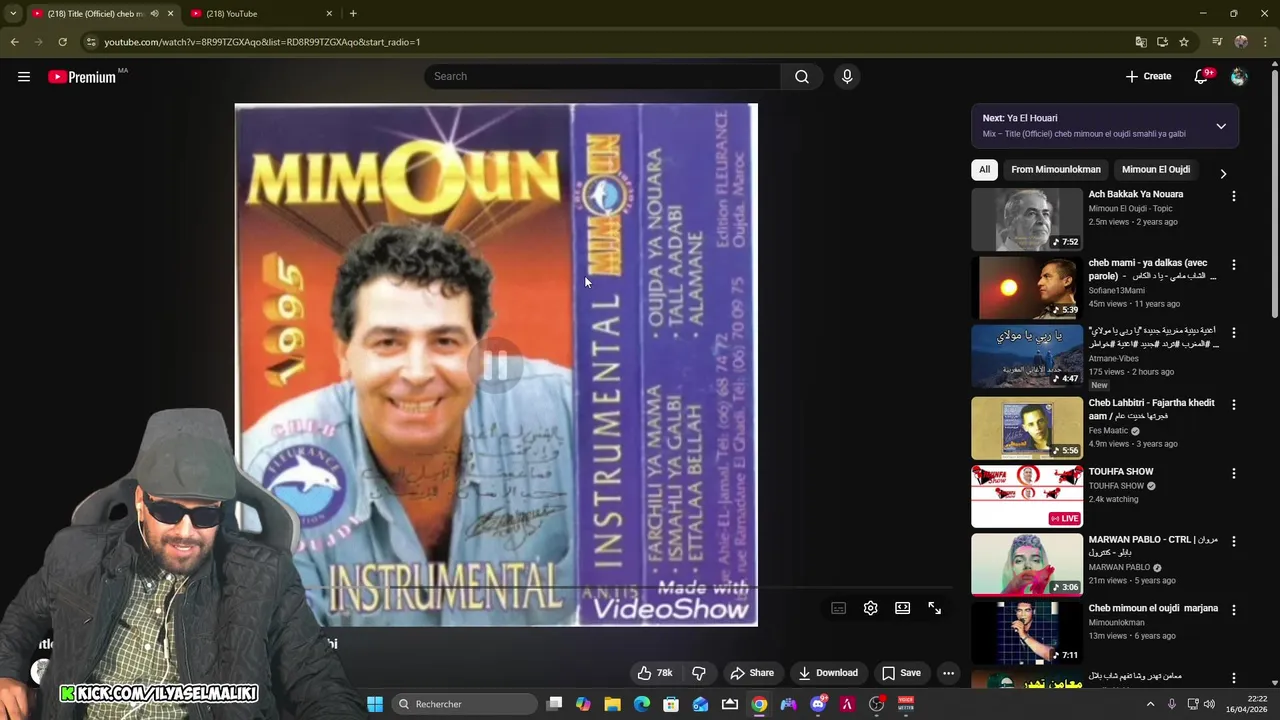Open more options for Ach Bakkak Ya Nouara
The image size is (1280, 720).
tap(1234, 196)
